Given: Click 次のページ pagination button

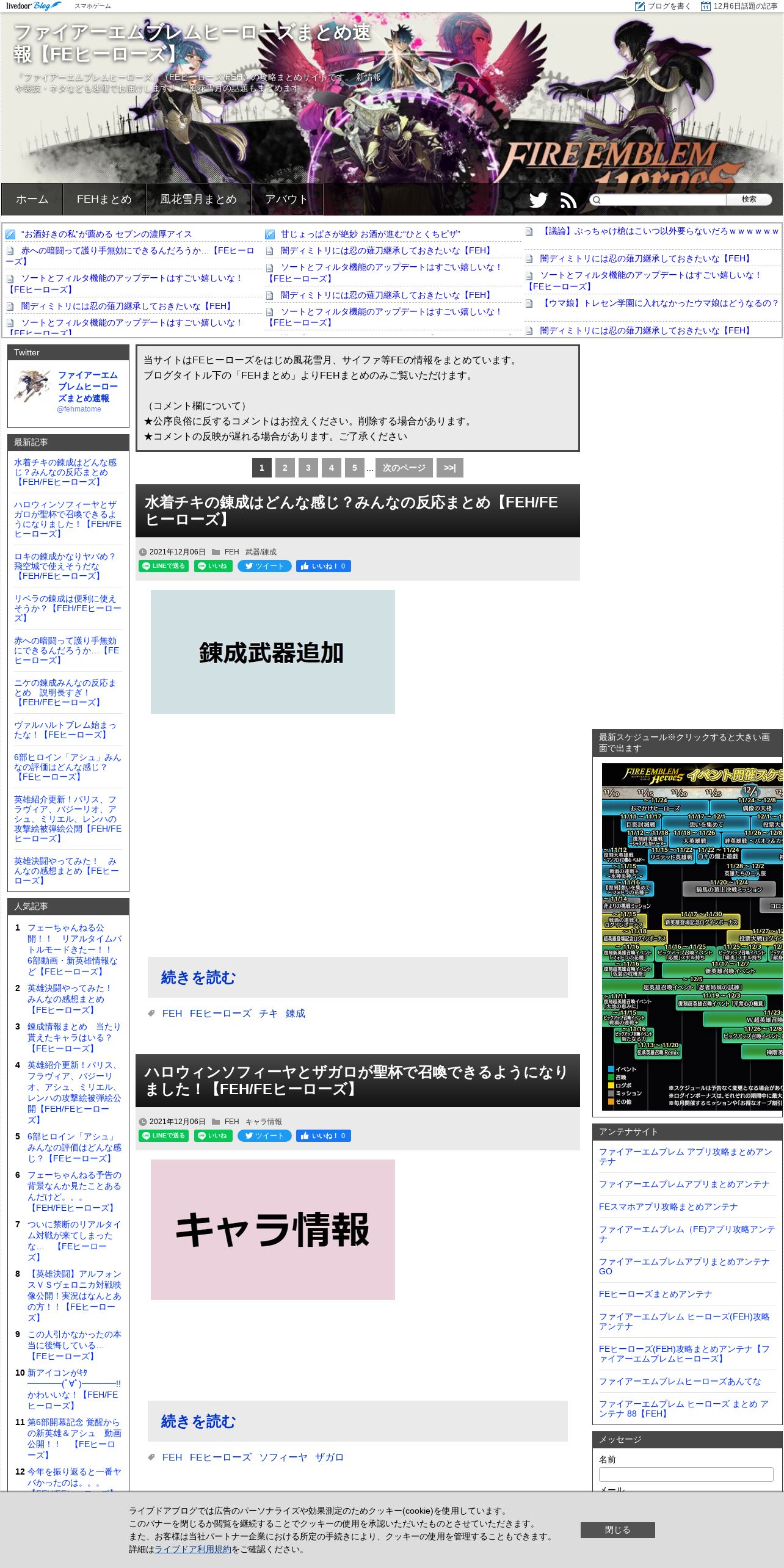Looking at the screenshot, I should (x=404, y=468).
